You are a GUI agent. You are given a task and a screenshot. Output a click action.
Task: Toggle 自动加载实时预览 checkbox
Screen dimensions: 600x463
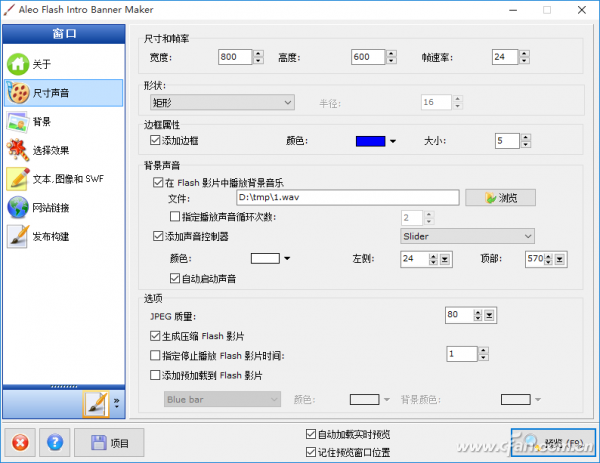[310, 434]
